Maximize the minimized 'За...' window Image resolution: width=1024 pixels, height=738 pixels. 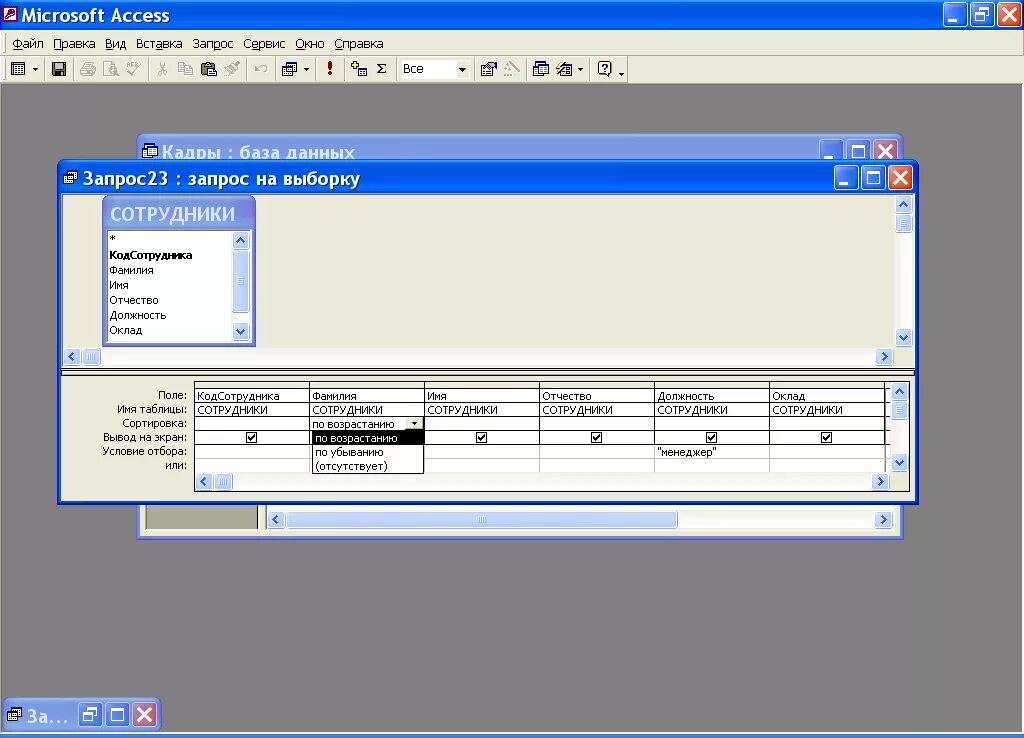click(118, 714)
